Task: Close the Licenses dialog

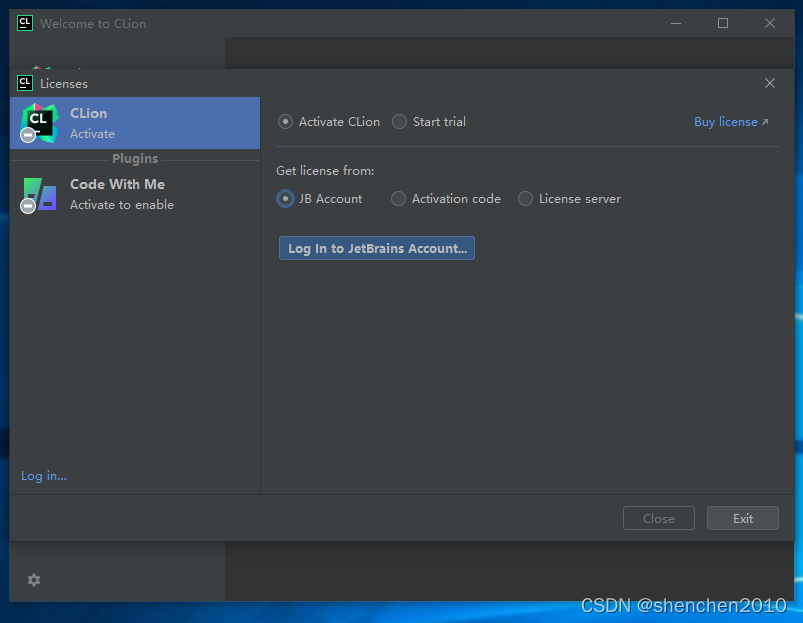Action: (x=770, y=83)
